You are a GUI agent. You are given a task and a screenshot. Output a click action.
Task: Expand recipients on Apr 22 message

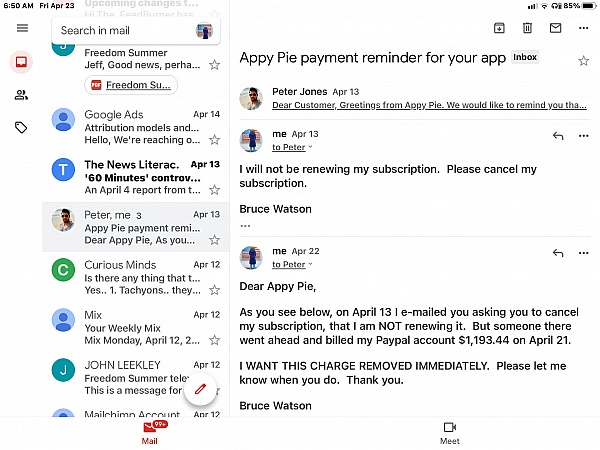(292, 264)
